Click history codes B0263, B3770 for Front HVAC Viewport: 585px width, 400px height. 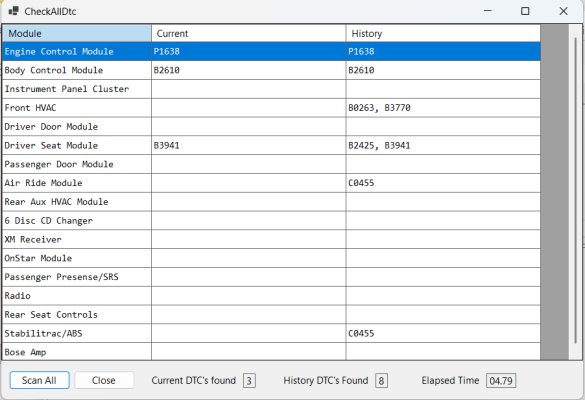(379, 108)
